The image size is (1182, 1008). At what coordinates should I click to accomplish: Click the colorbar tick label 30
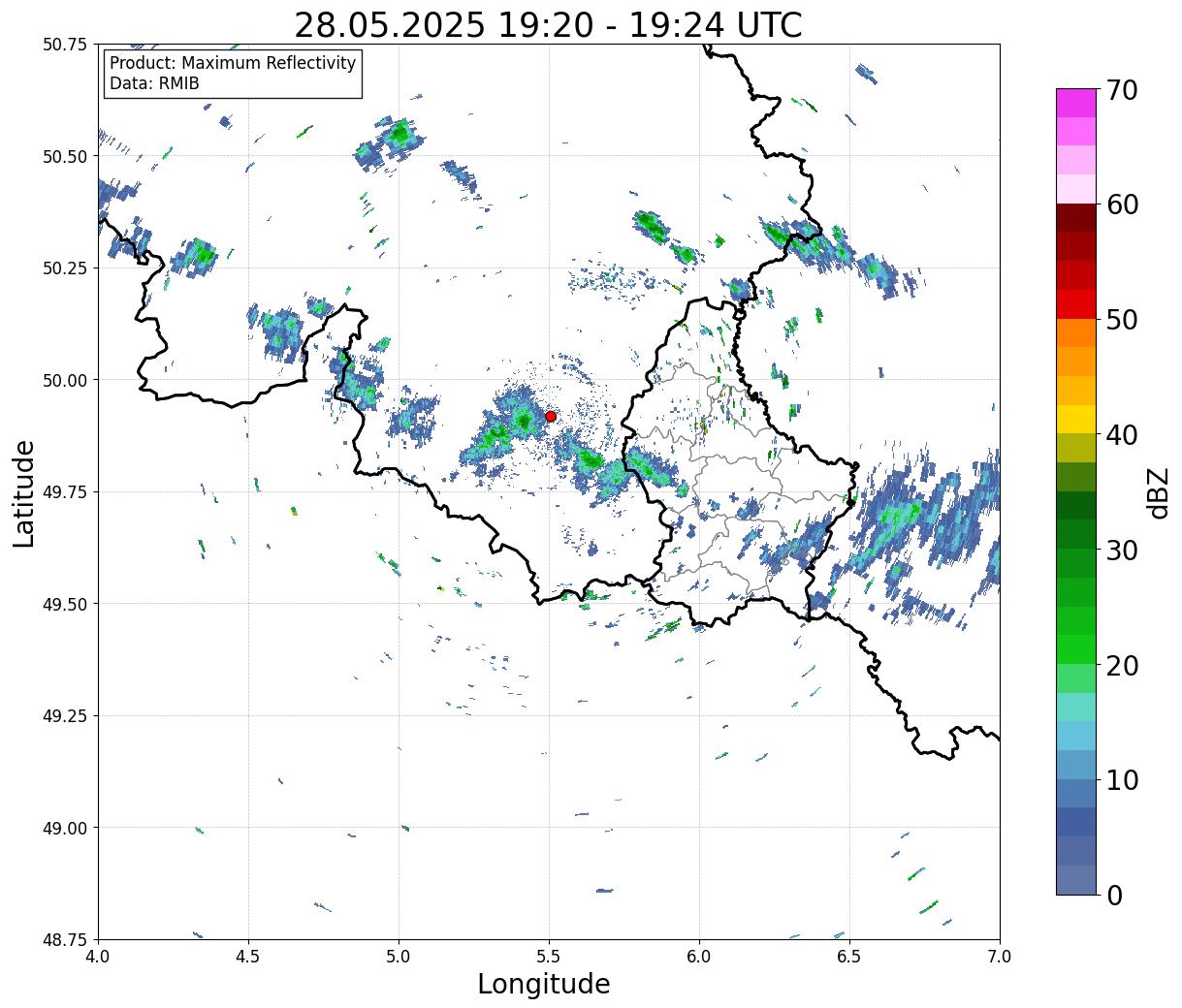tap(1121, 550)
